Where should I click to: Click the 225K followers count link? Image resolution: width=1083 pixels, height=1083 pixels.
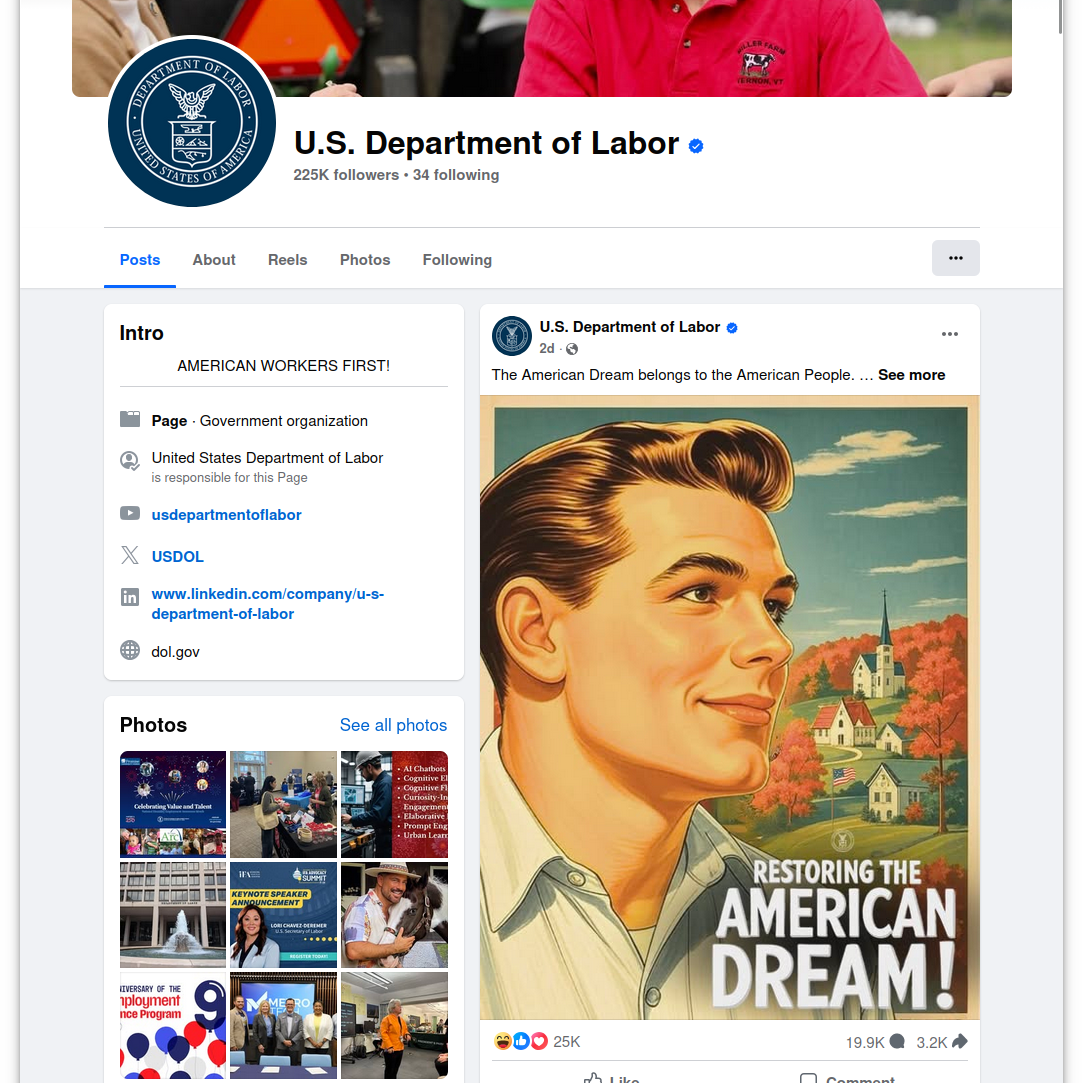click(x=344, y=175)
